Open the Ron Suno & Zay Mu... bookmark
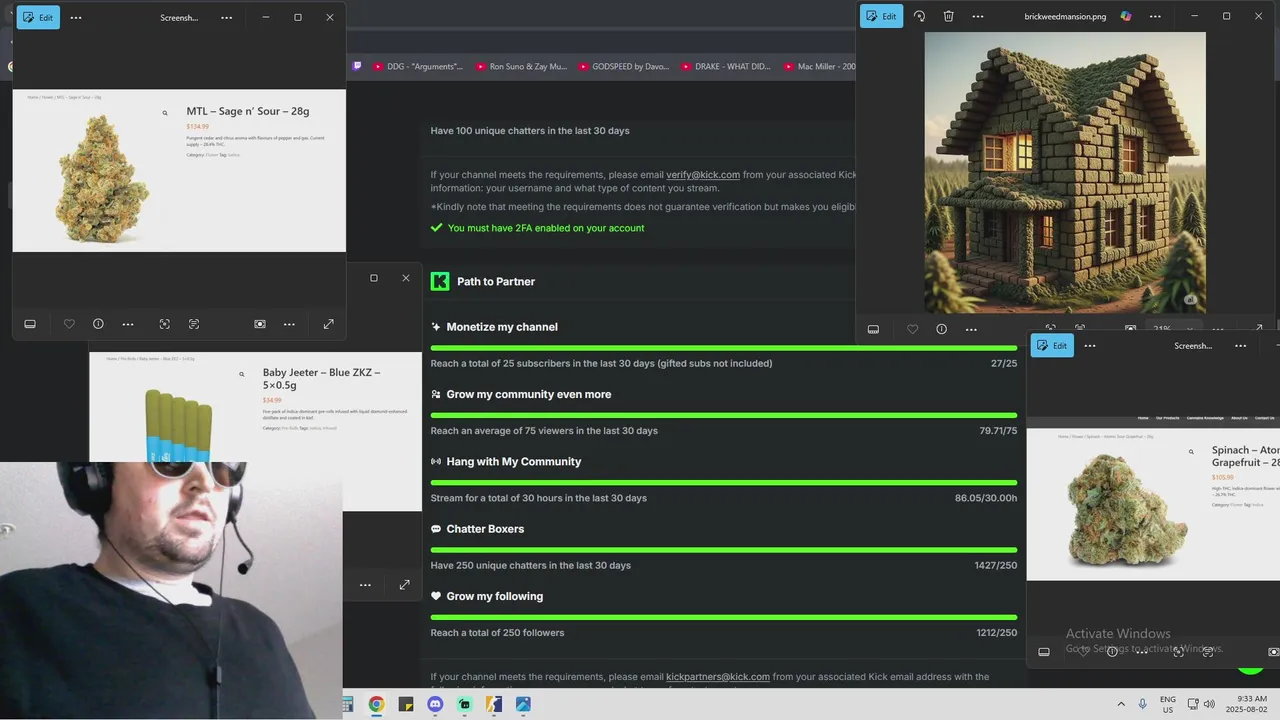 click(521, 67)
